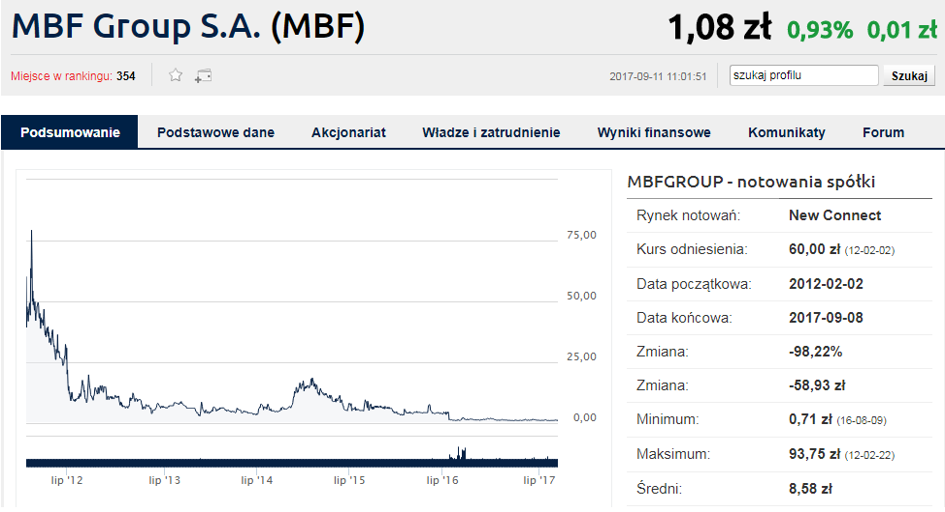This screenshot has width=945, height=512.
Task: Select change value -58,93 zł
Action: pyautogui.click(x=817, y=385)
